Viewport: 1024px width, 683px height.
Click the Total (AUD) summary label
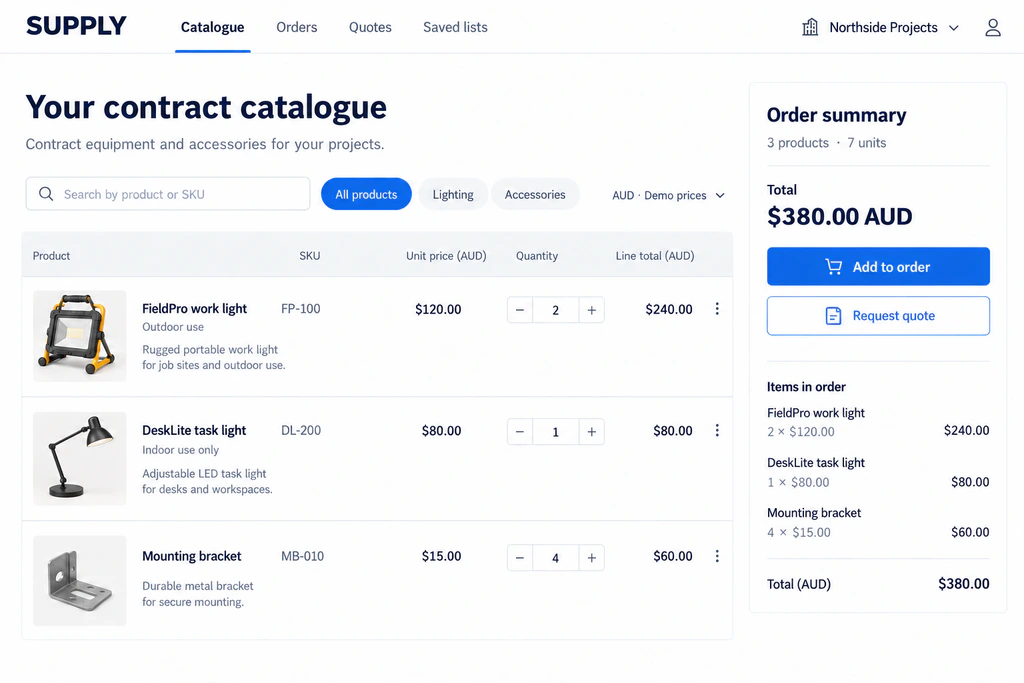799,584
